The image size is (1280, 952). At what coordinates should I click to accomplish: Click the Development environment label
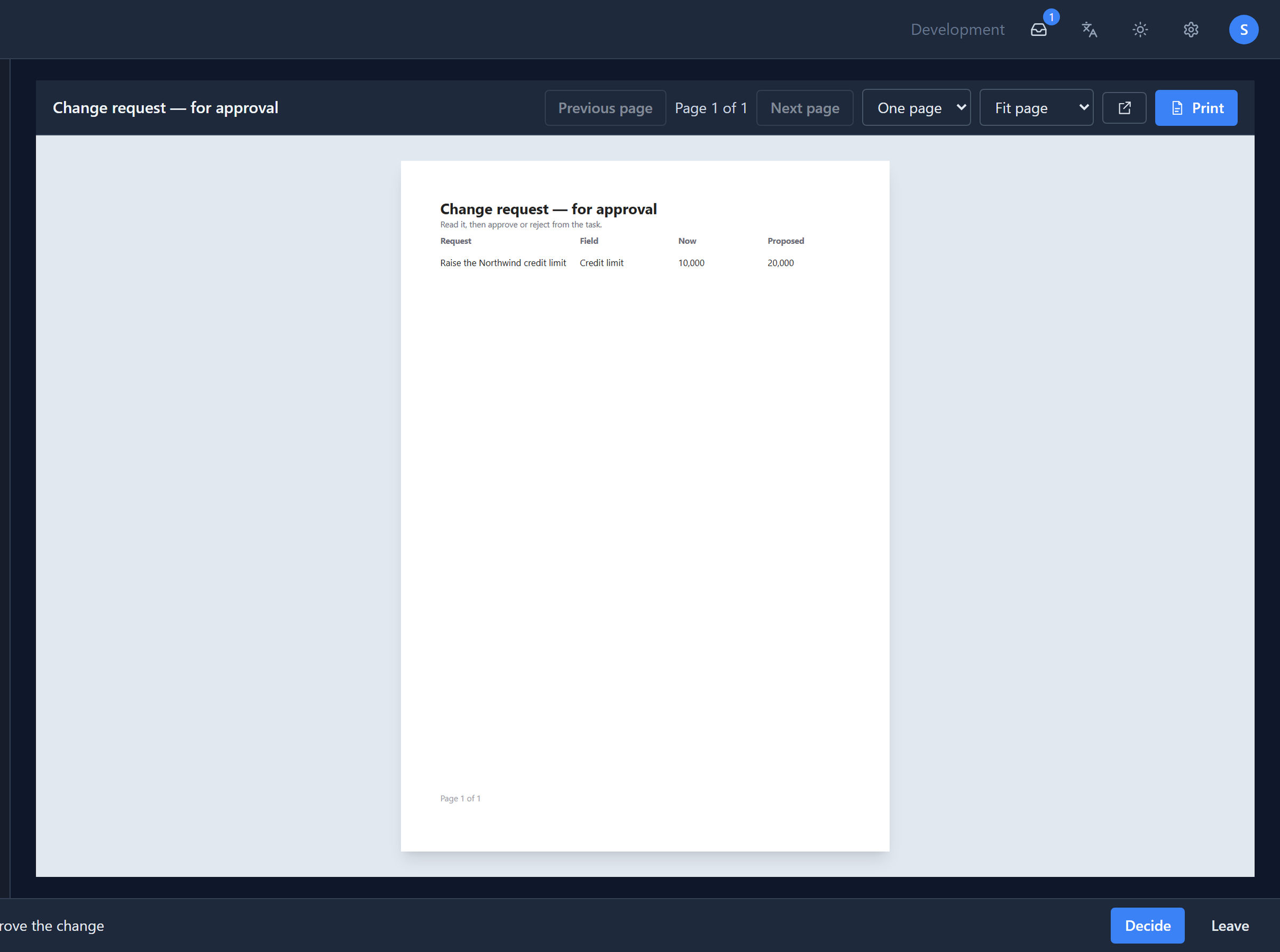click(957, 29)
